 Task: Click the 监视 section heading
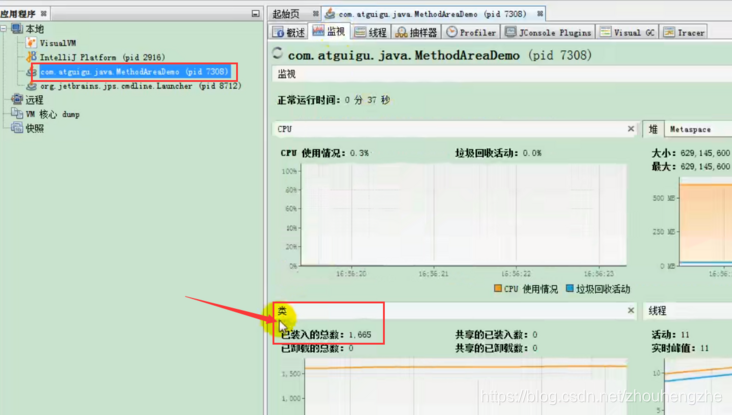click(x=287, y=74)
